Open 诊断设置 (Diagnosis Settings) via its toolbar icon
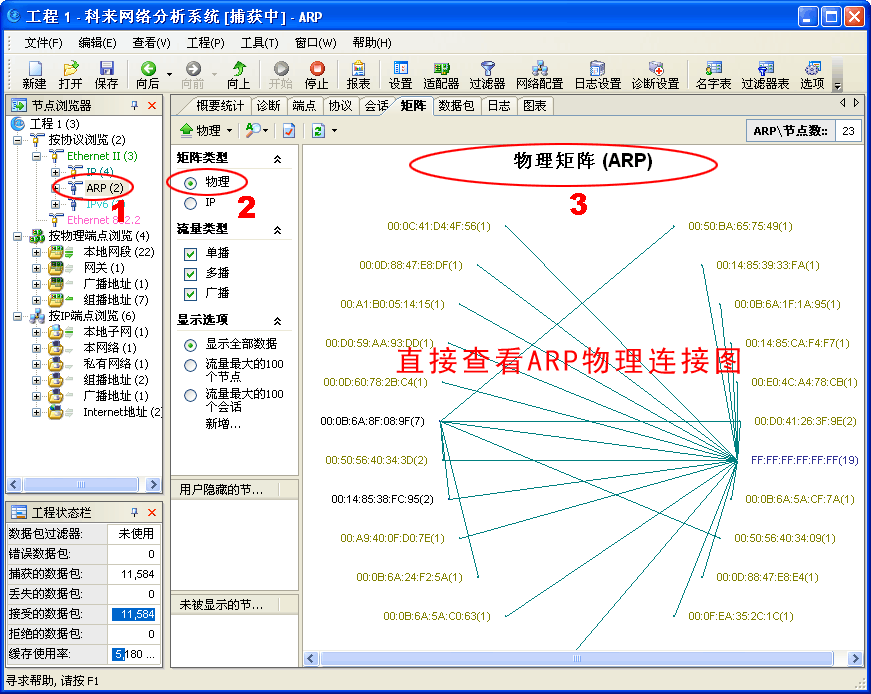 click(x=655, y=70)
